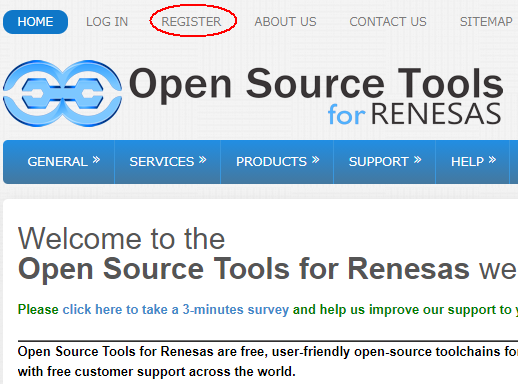518x384 pixels.
Task: Click the 'for RENESAS' banner text
Action: tap(414, 114)
